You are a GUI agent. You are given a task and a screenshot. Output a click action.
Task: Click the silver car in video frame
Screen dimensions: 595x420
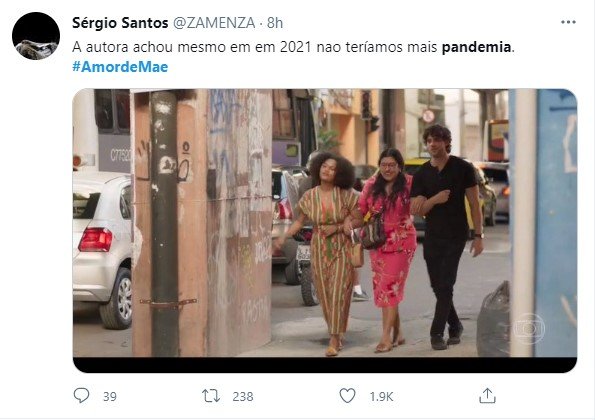pyautogui.click(x=102, y=248)
